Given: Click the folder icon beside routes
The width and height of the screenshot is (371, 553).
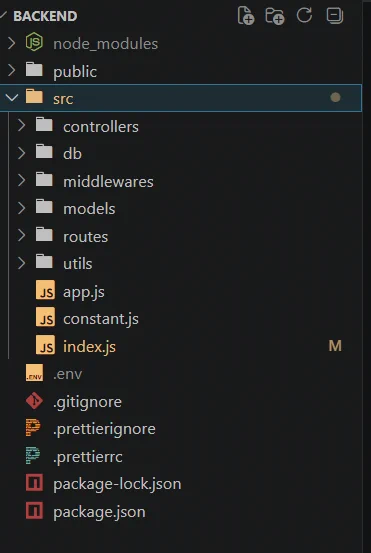Looking at the screenshot, I should coord(44,234).
